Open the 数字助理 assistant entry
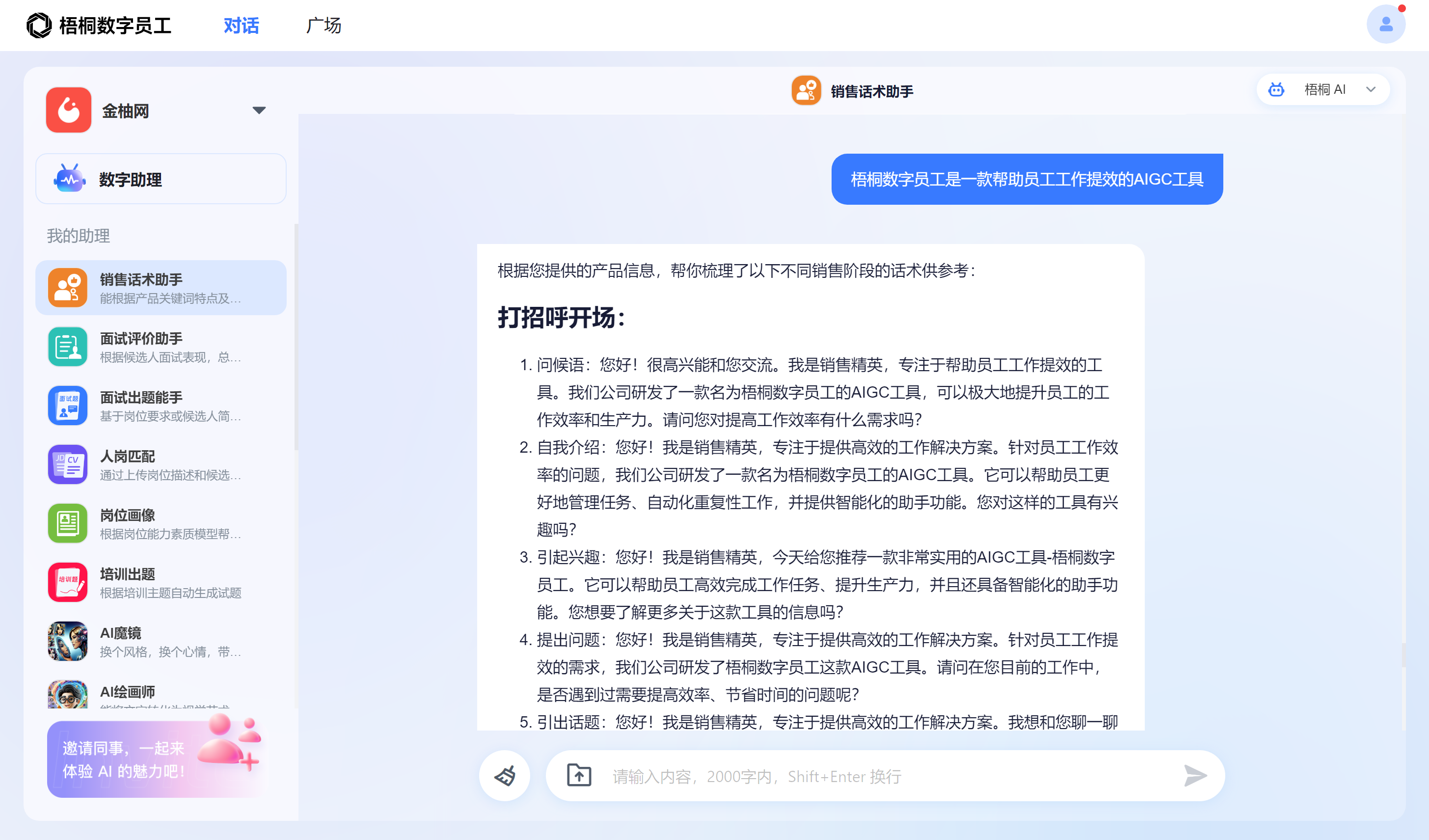 [x=161, y=179]
